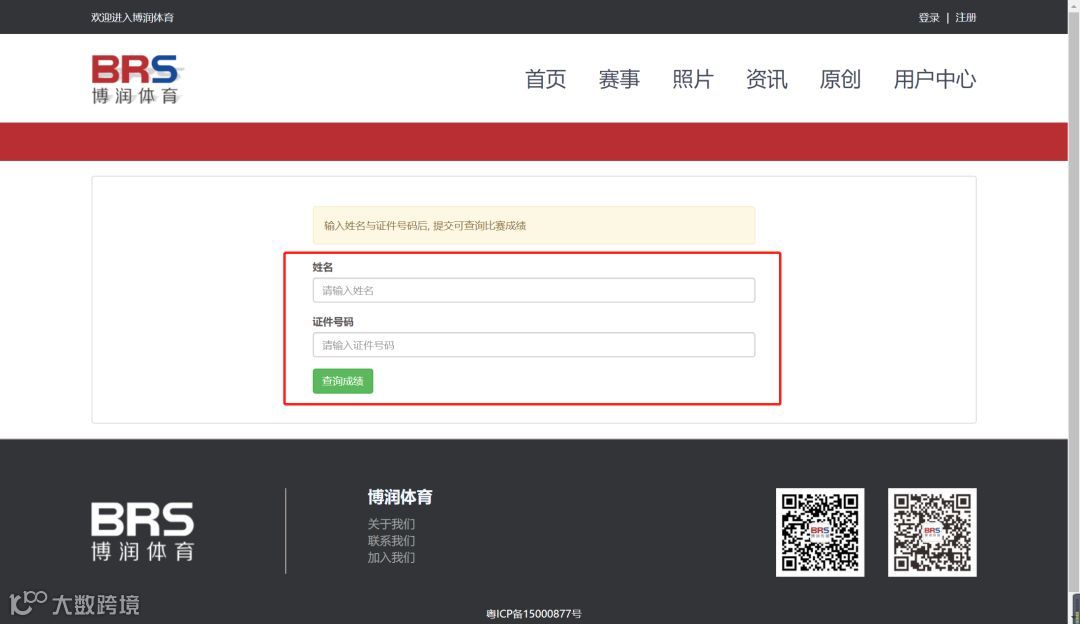Focus the 请输入证件号码 ID field
The image size is (1080, 624).
(534, 345)
